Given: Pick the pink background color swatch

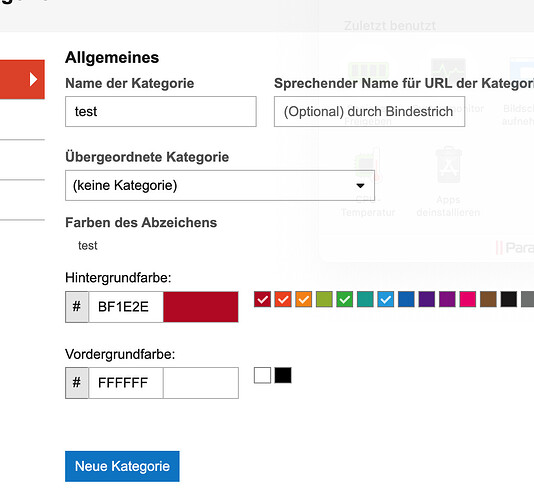Looking at the screenshot, I should pos(468,299).
